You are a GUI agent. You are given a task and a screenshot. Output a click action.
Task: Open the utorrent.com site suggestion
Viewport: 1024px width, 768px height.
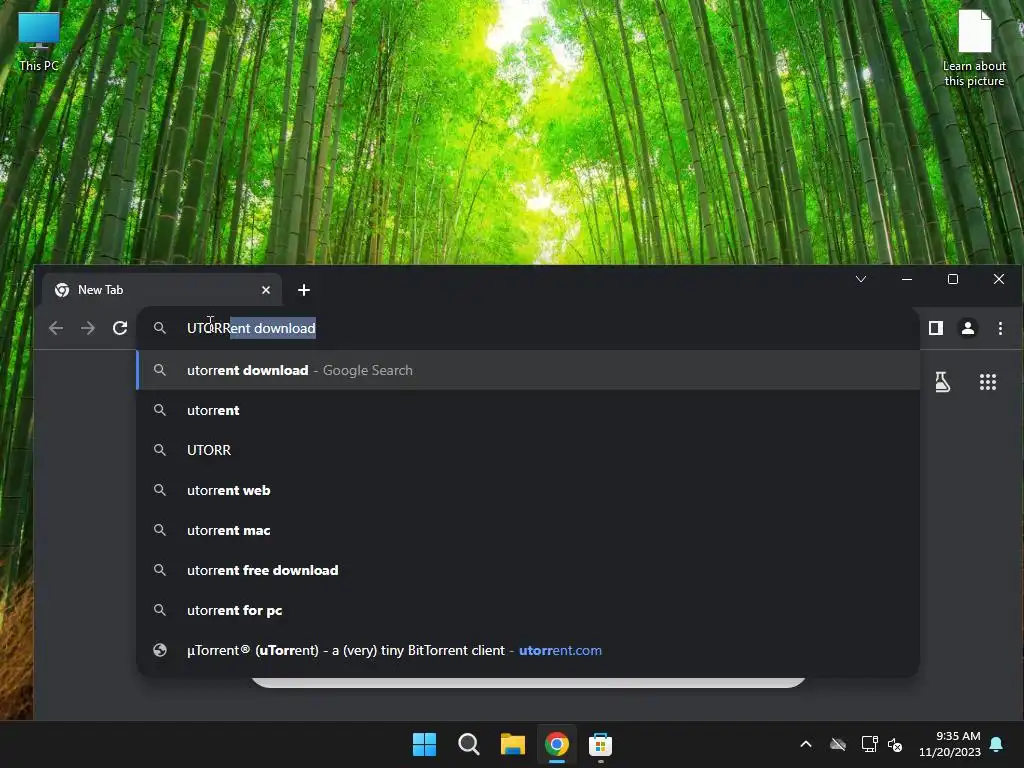[x=528, y=650]
